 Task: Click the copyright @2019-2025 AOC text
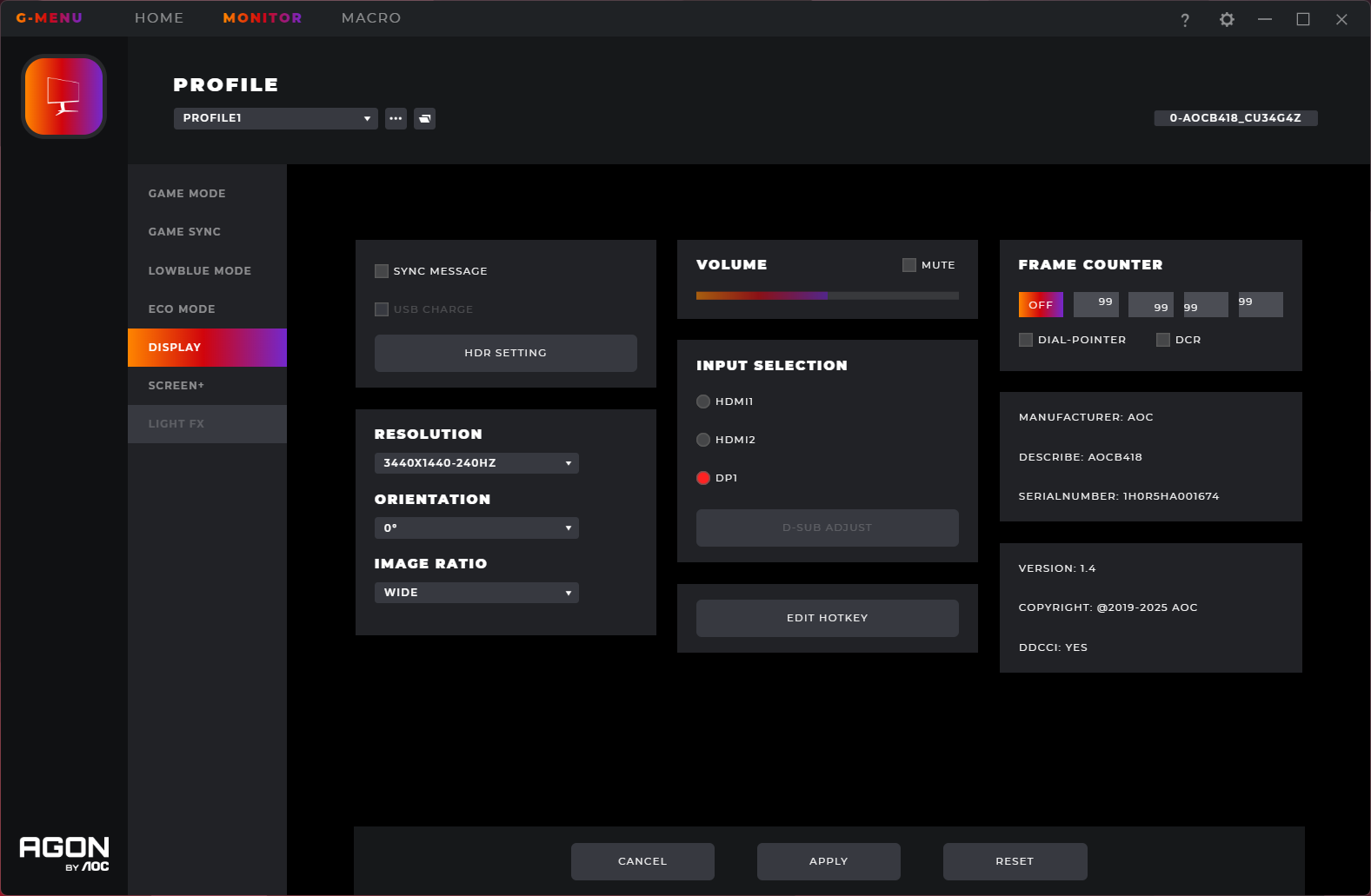click(1108, 607)
